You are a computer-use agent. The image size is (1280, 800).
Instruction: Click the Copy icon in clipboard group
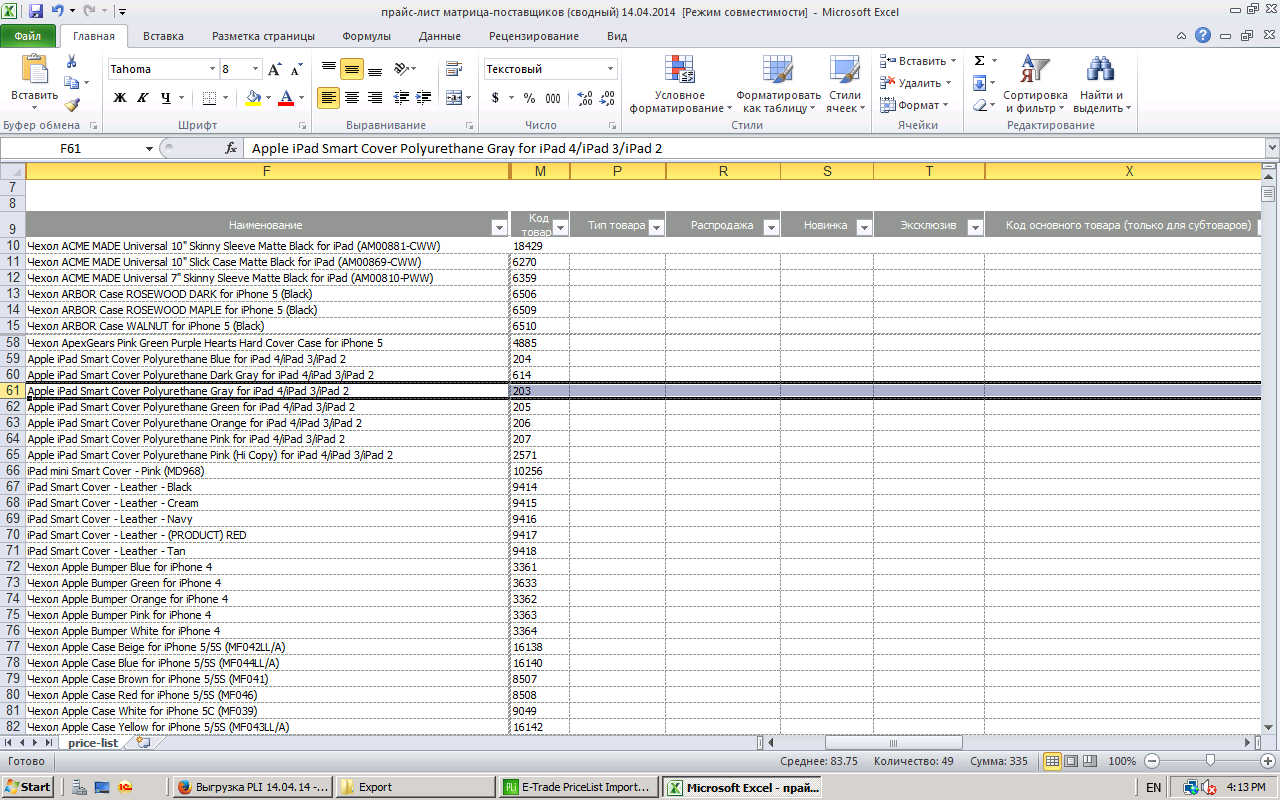(71, 83)
